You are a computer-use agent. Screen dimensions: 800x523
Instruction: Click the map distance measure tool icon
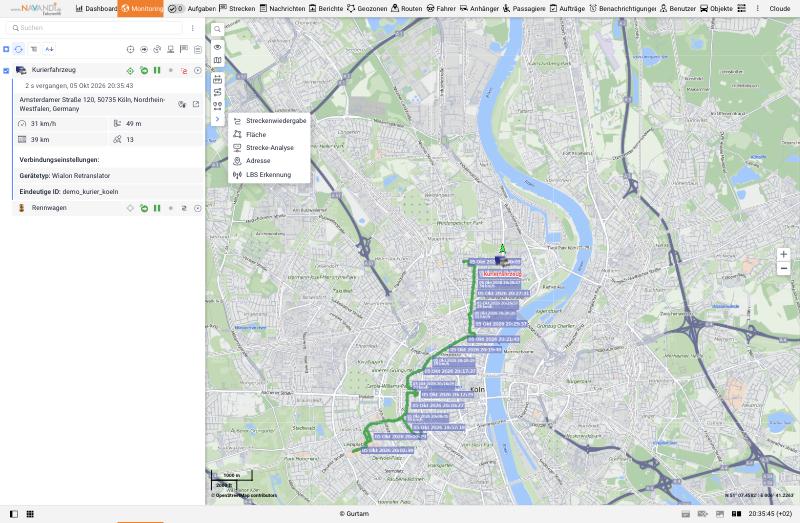[217, 79]
